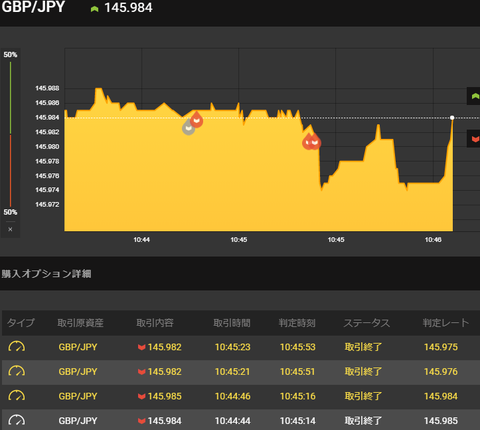Click the 判定レート column header
Screen dimensions: 480x430
446,323
